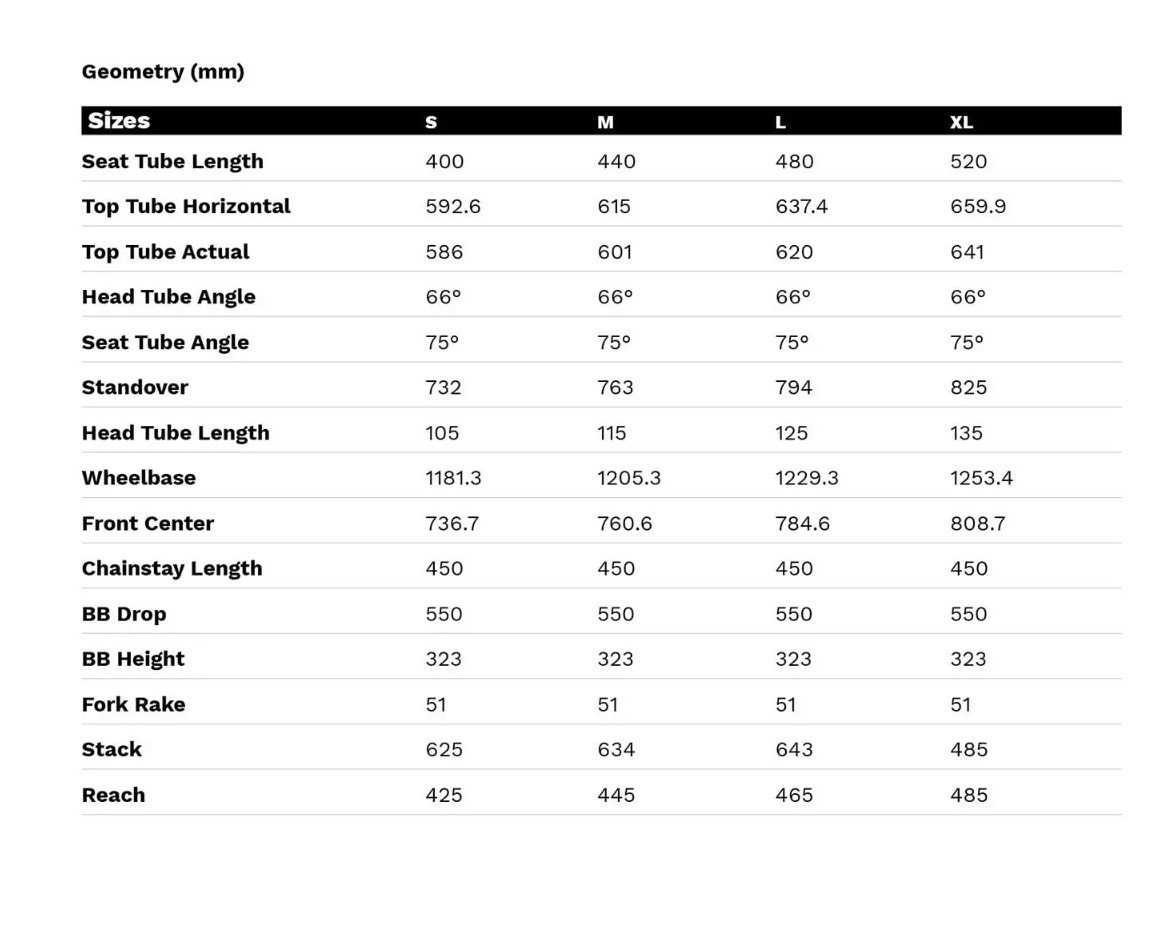This screenshot has width=1173, height=939.
Task: Click the 794 standover value
Action: (794, 388)
